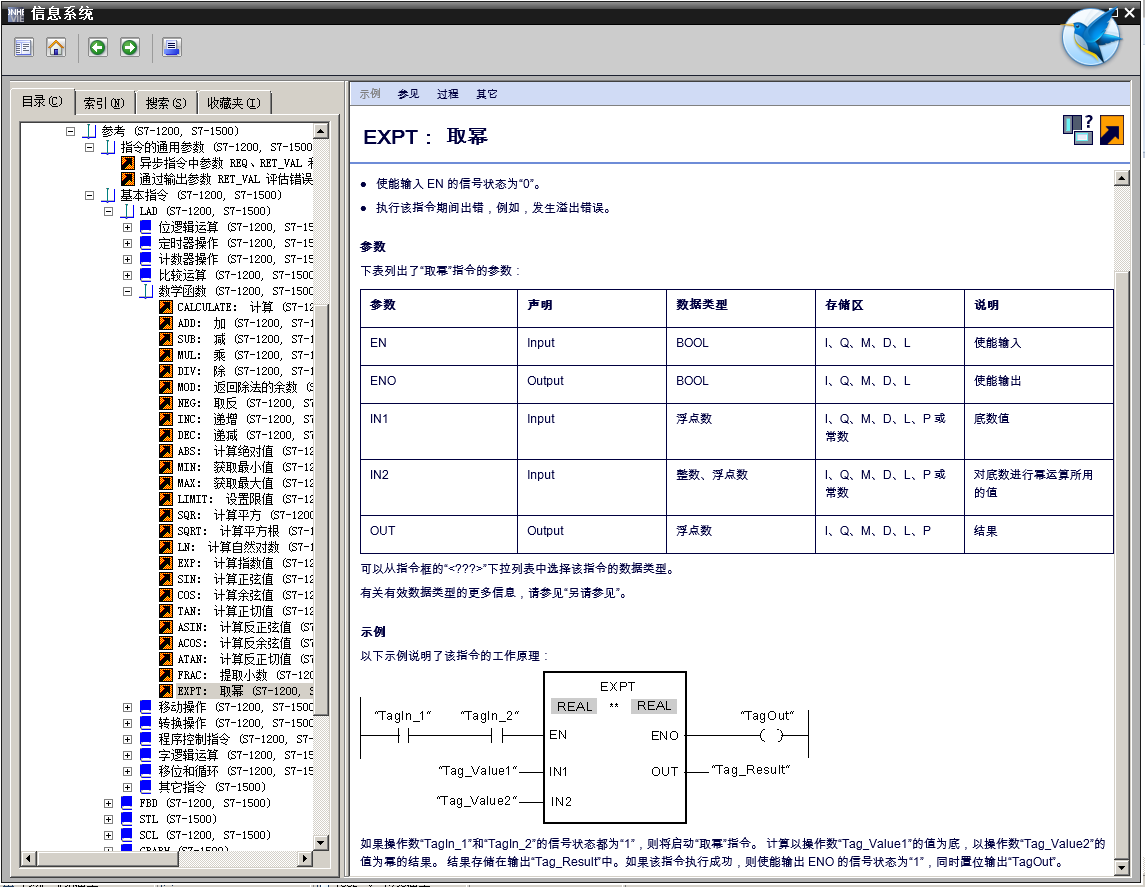Go to the help home page
This screenshot has width=1145, height=887.
(x=55, y=48)
